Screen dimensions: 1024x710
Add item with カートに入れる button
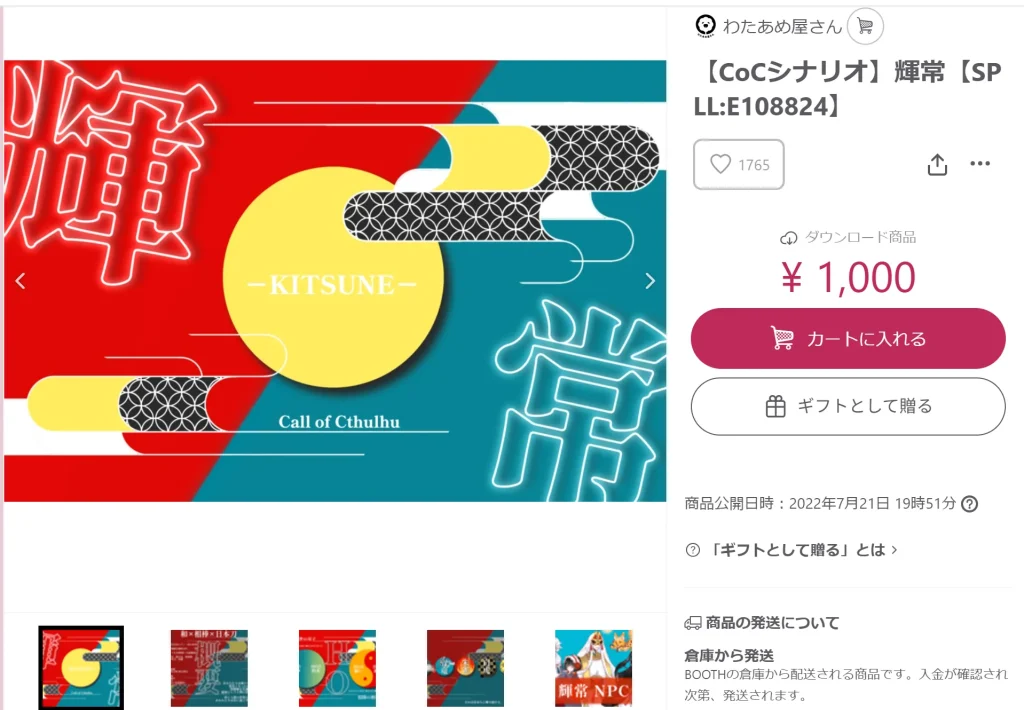click(848, 338)
